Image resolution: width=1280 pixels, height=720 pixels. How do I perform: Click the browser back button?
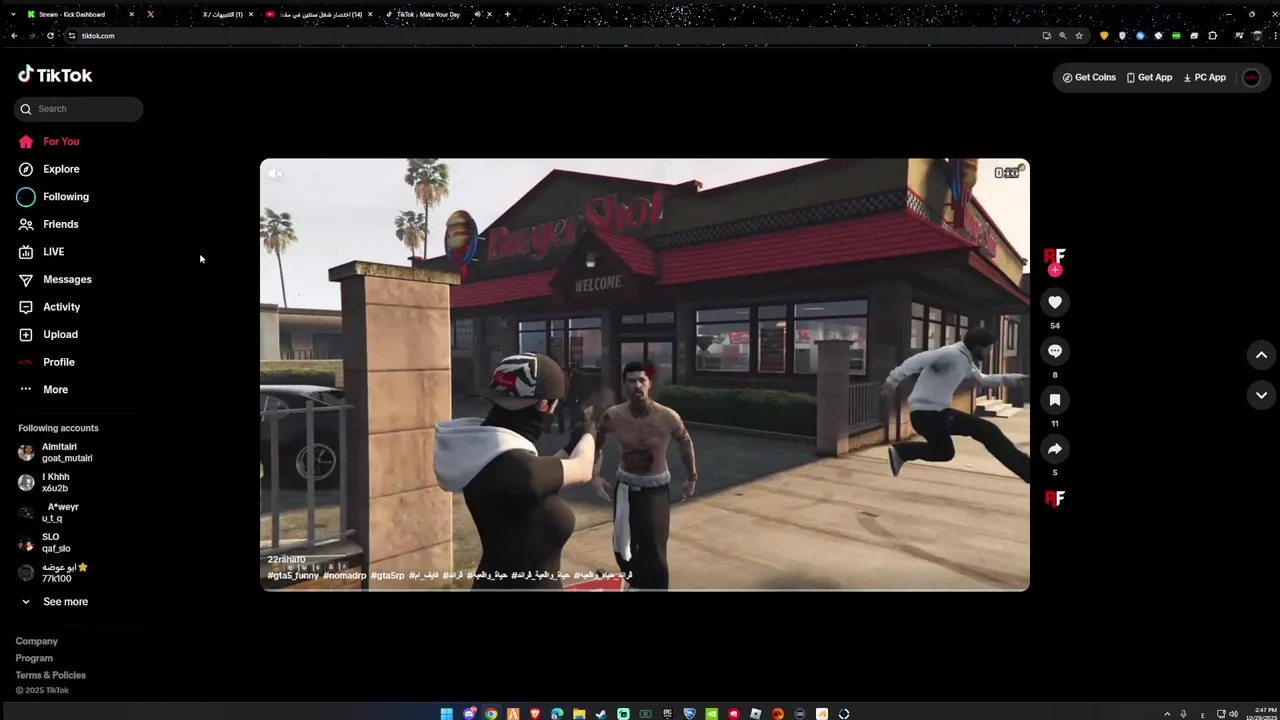[x=14, y=36]
